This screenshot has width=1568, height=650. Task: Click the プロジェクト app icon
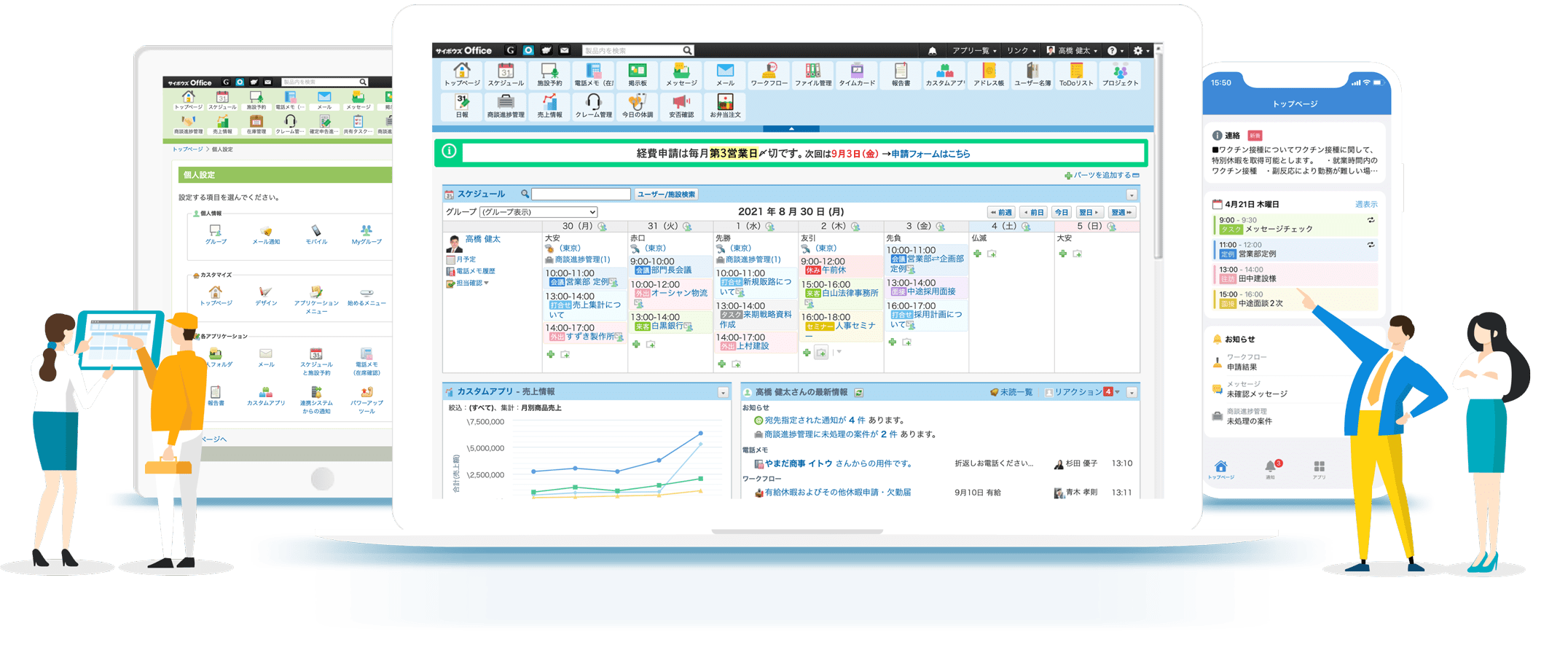pos(1120,74)
